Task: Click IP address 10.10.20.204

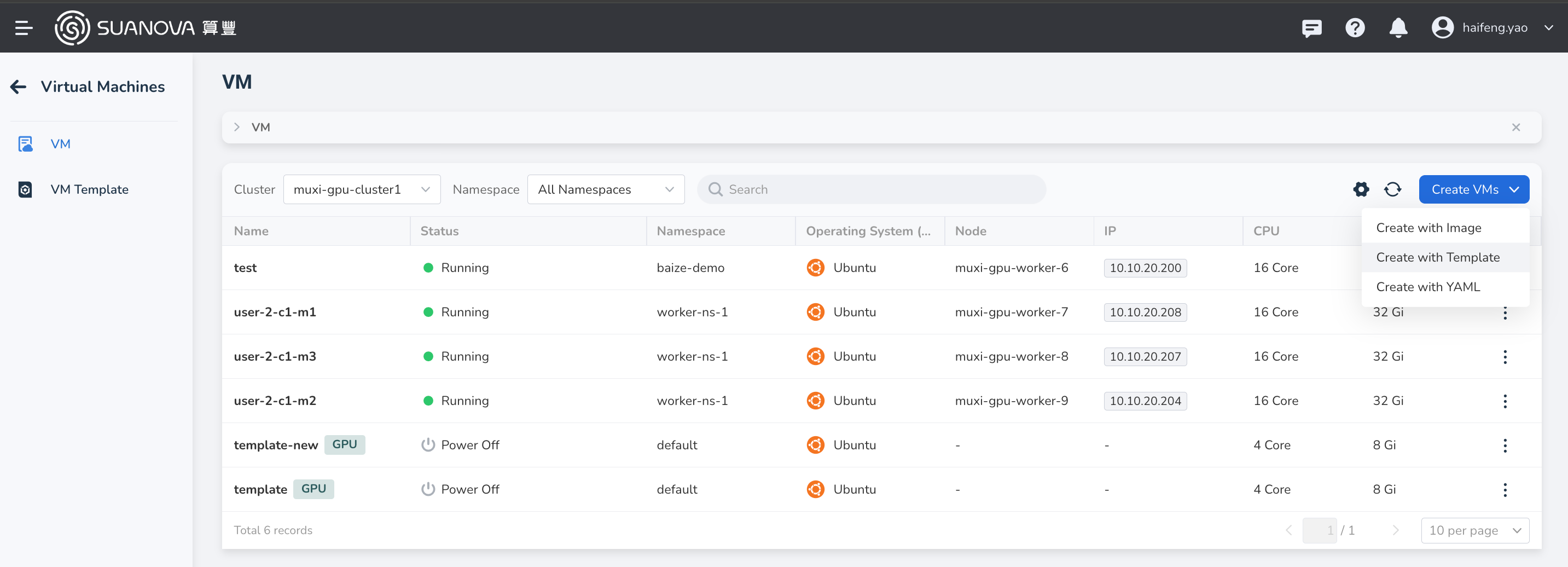Action: coord(1145,401)
